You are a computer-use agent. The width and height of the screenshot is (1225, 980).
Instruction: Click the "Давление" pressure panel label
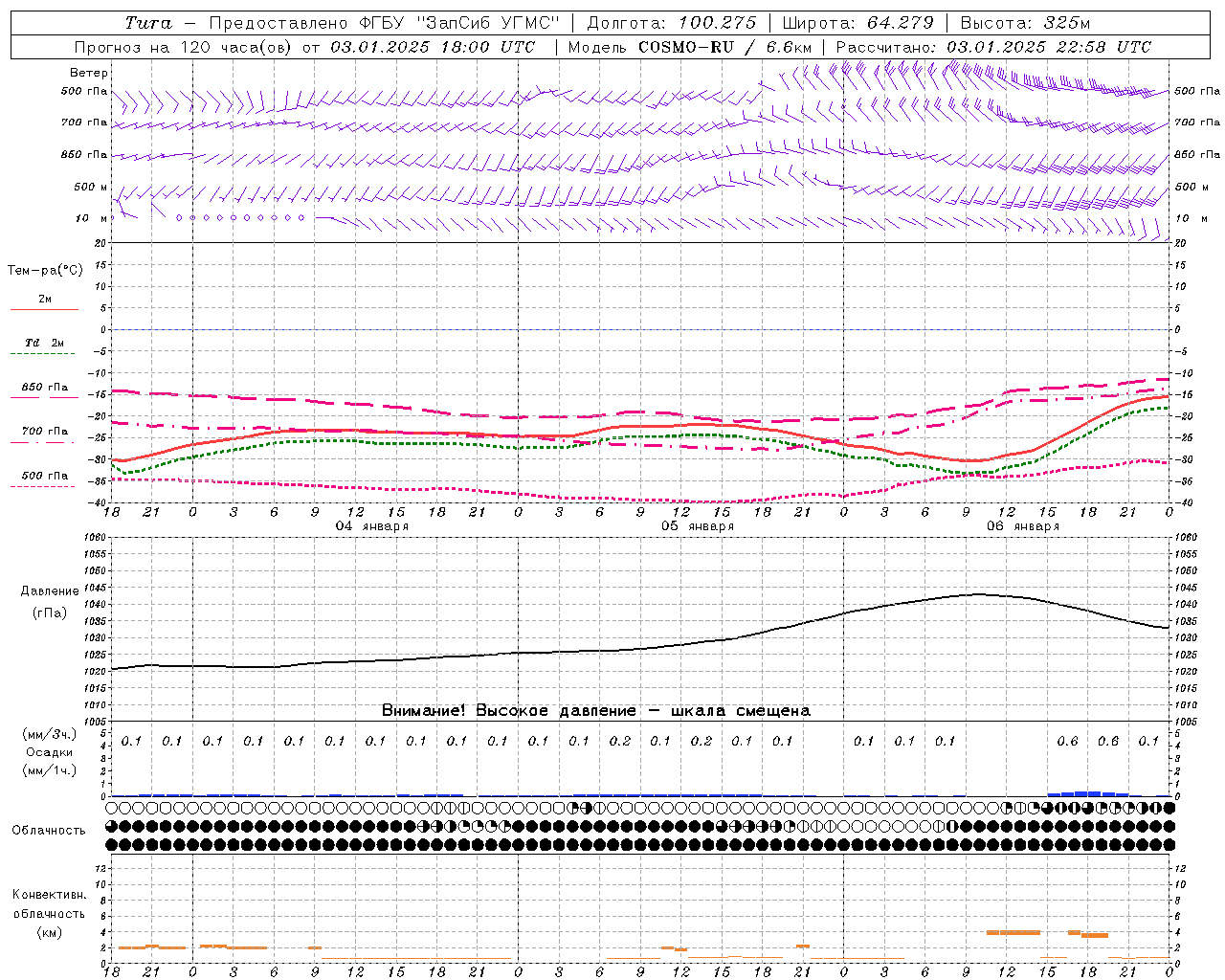pyautogui.click(x=50, y=591)
